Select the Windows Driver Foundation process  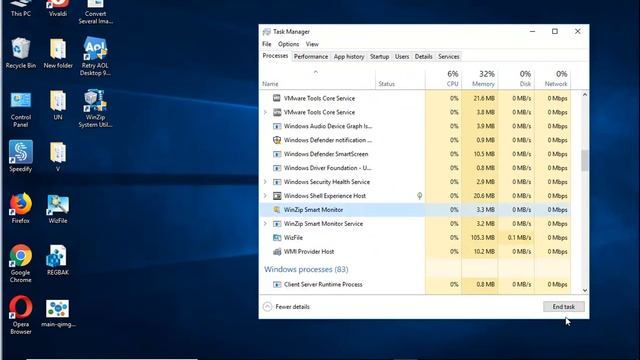[415, 168]
